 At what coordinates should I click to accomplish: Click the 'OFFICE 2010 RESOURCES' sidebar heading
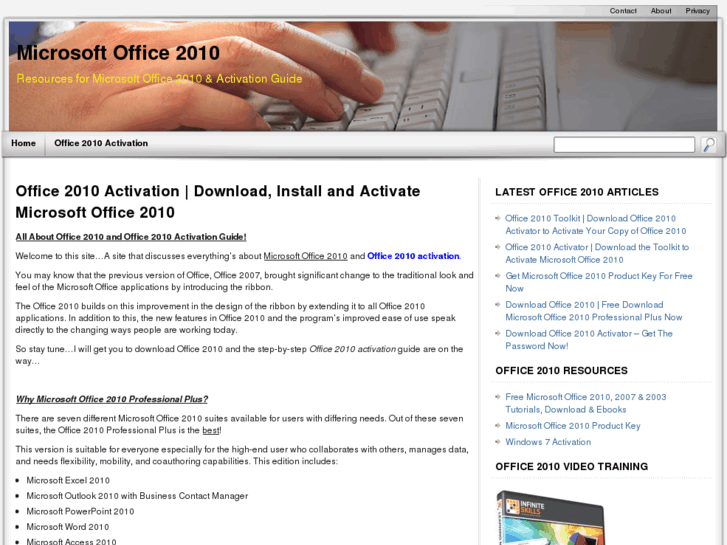(x=561, y=371)
